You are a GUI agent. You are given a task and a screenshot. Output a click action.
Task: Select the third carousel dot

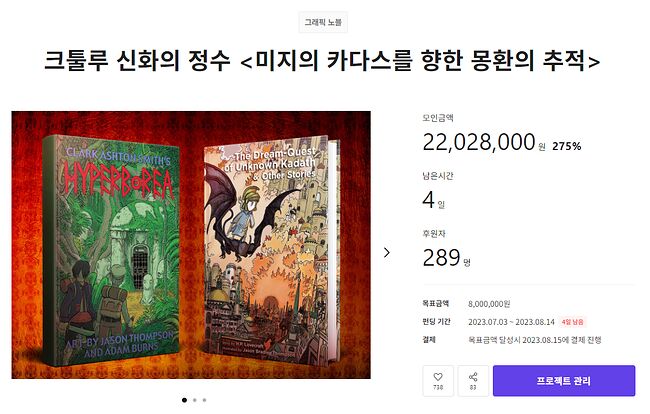tap(204, 400)
